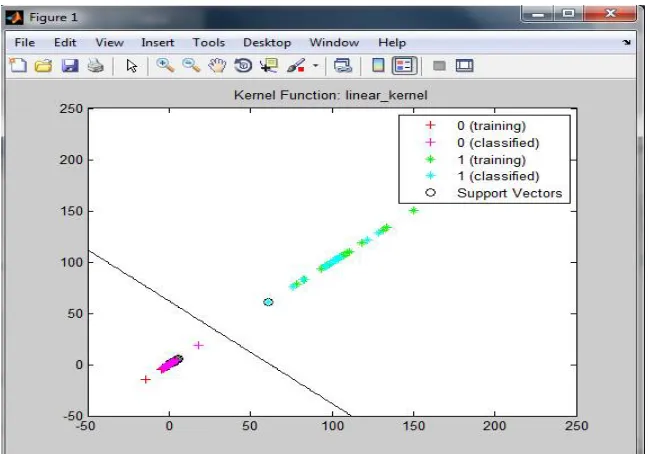
Task: Toggle the Insert Colorbar button
Action: coord(378,66)
